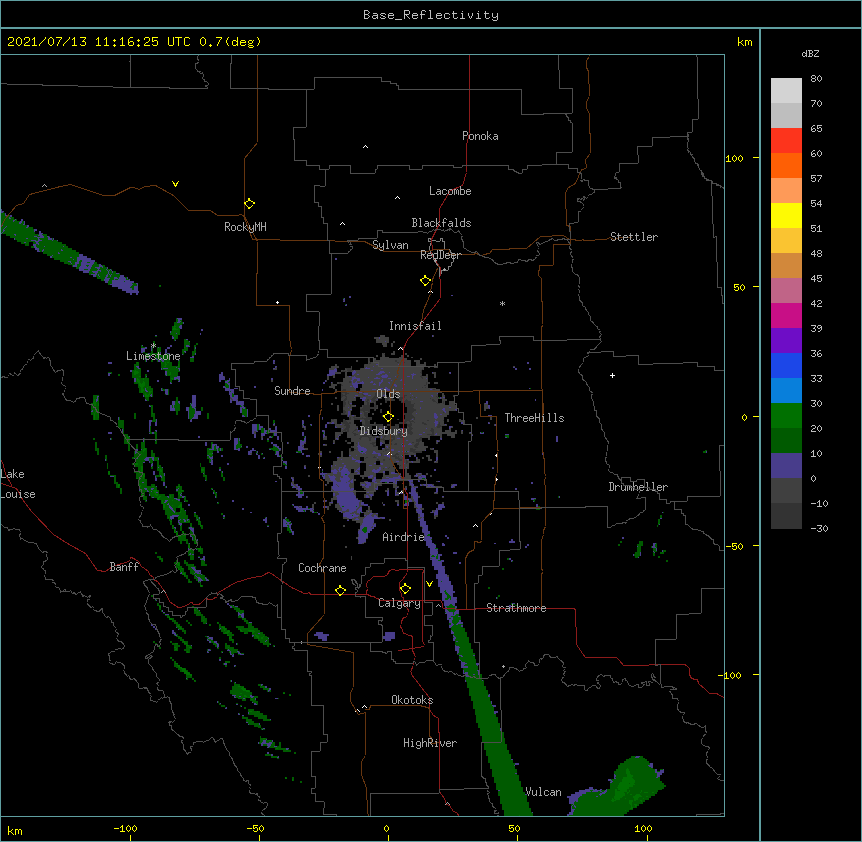
Task: Click the Sundre town label
Action: (292, 391)
